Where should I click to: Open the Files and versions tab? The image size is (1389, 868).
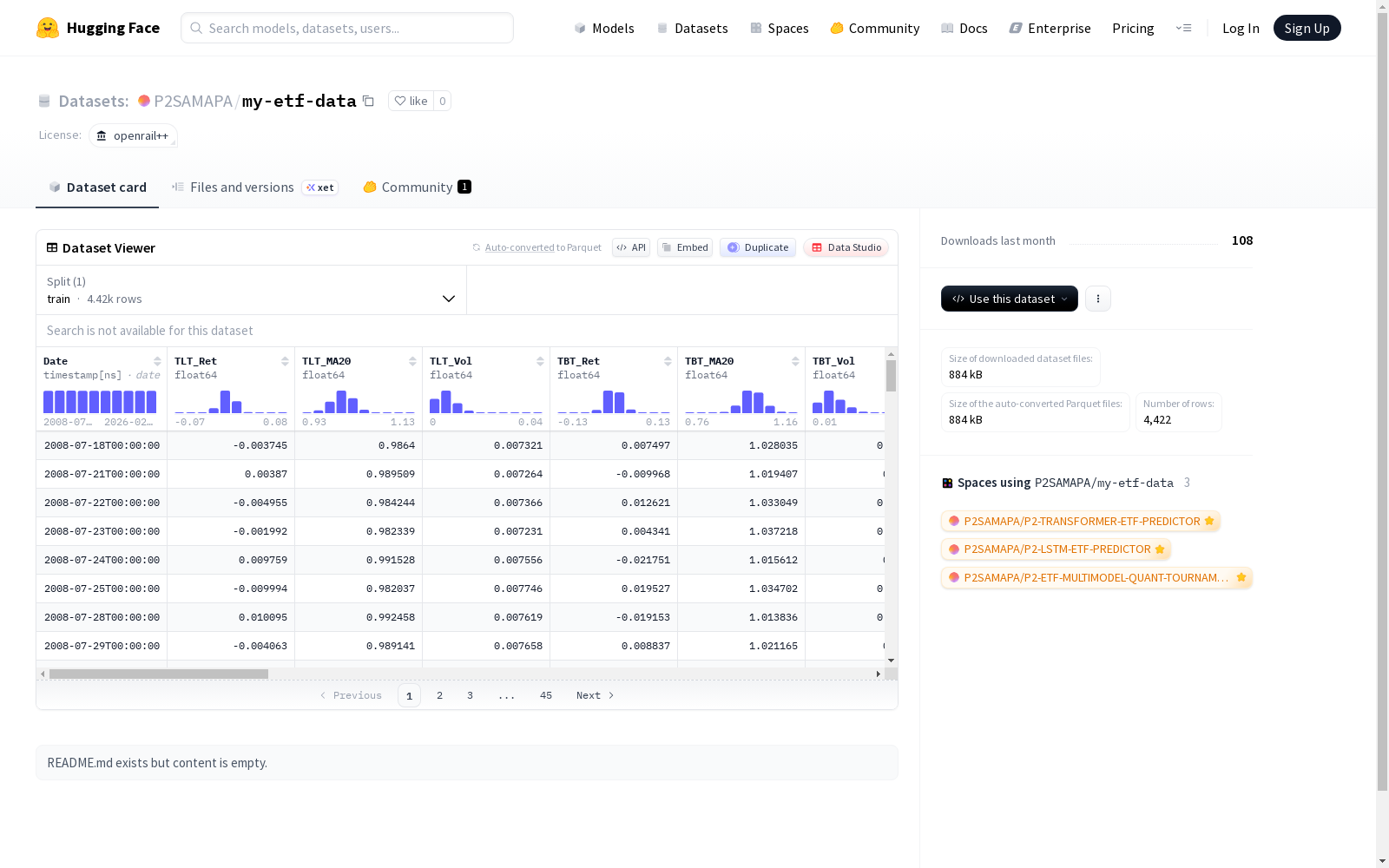point(254,187)
